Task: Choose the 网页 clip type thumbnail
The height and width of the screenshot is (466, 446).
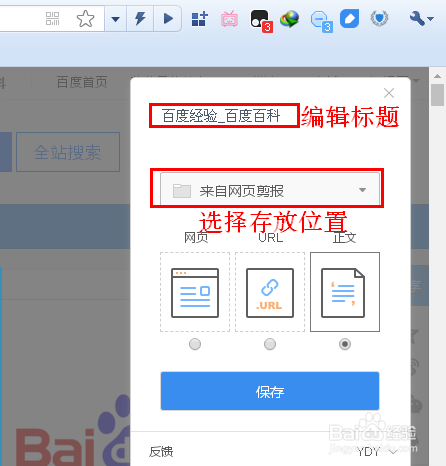Action: click(195, 292)
